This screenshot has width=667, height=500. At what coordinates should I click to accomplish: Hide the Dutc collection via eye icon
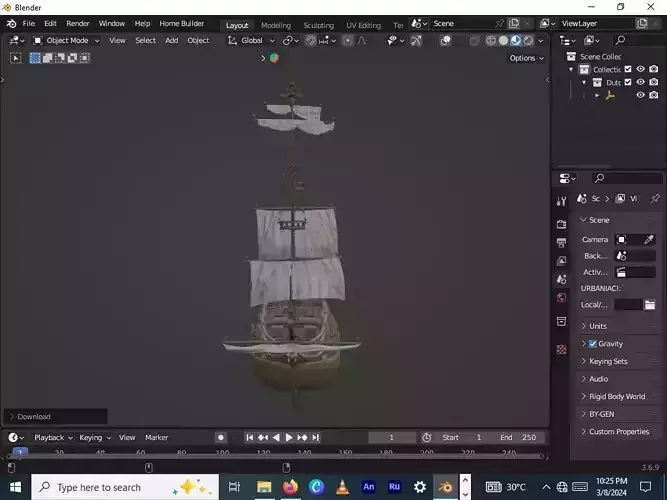[x=641, y=82]
